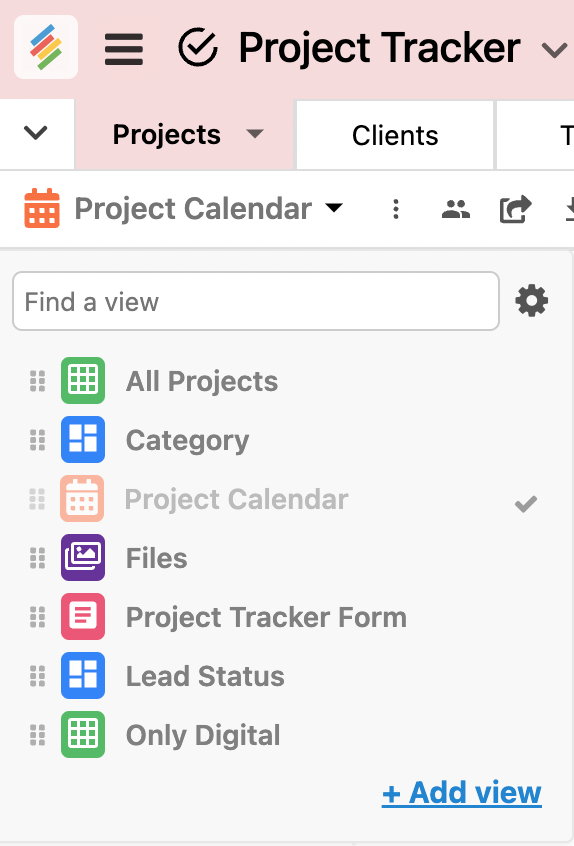
Task: Select the Projects tab
Action: 167,134
